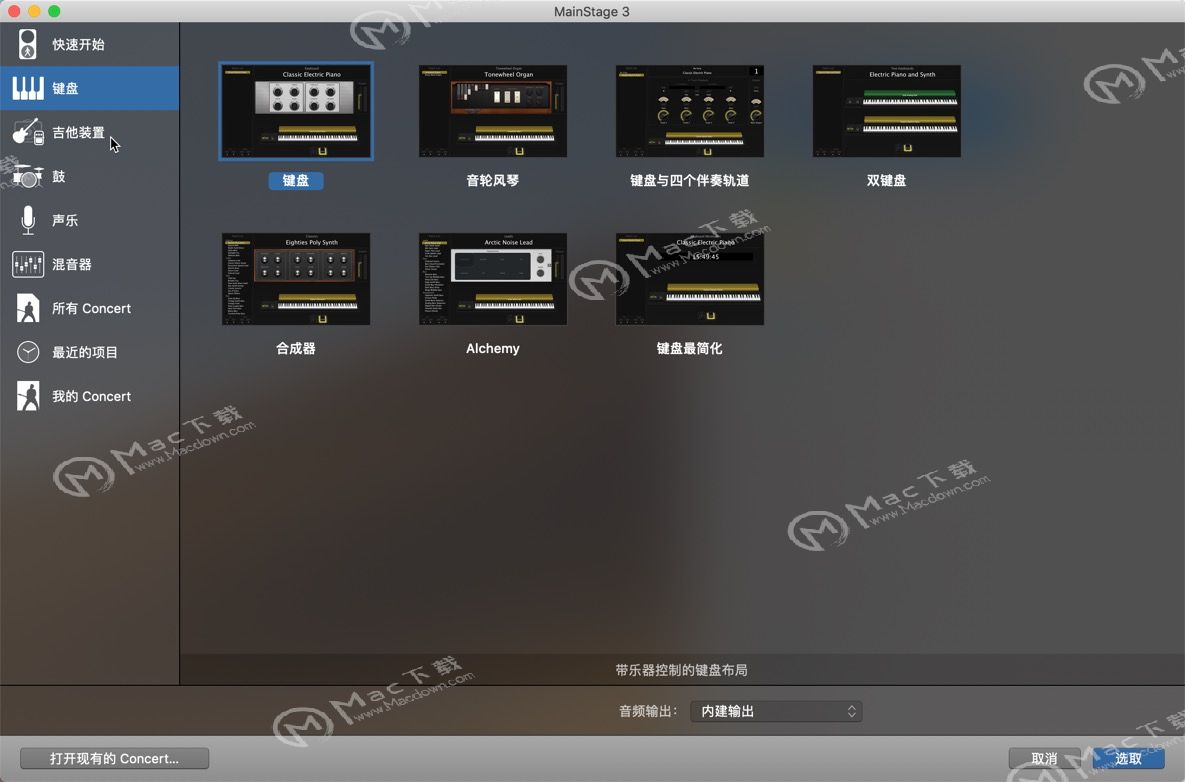Image resolution: width=1185 pixels, height=782 pixels.
Task: Select the minimal keyboard template thumbnail
Action: coord(690,279)
